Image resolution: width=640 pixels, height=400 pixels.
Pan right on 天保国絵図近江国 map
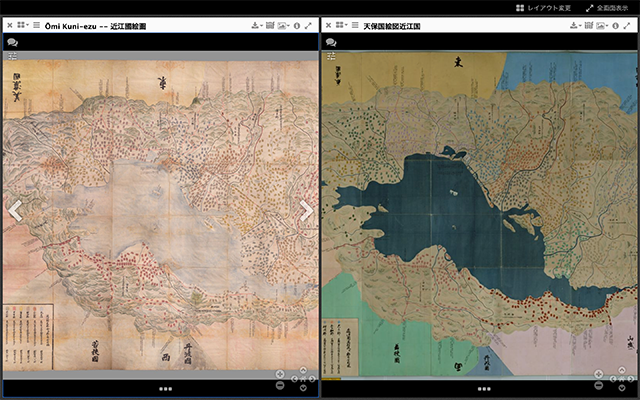point(631,379)
